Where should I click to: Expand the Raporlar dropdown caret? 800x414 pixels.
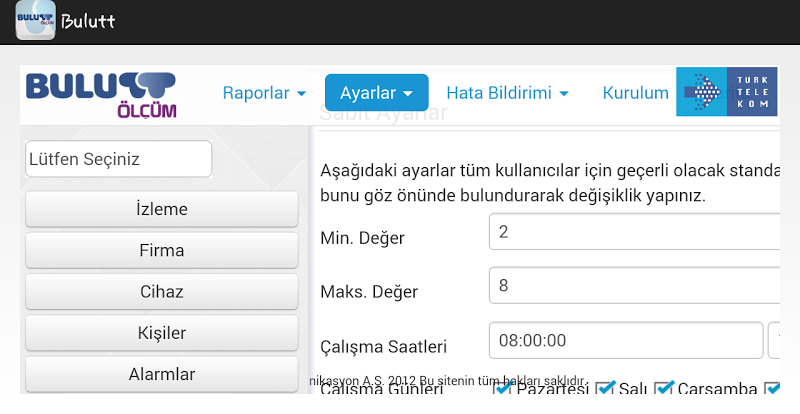pos(302,94)
